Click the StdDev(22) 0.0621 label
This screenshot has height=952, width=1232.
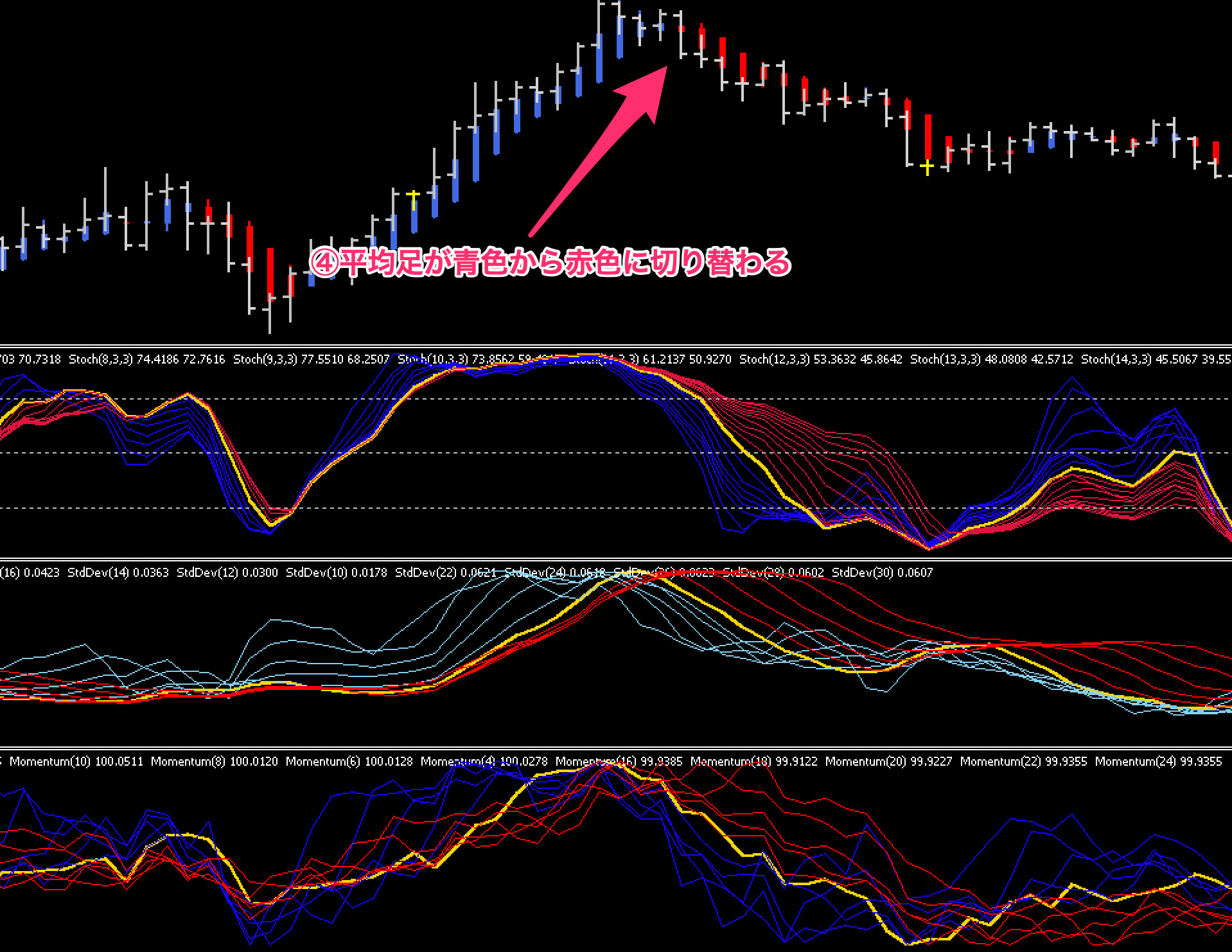click(446, 572)
